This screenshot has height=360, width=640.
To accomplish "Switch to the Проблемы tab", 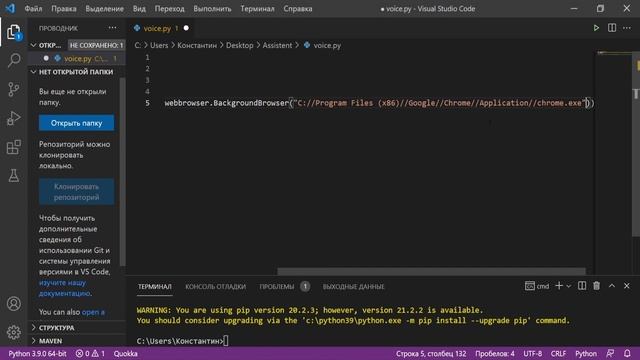I will pos(284,287).
